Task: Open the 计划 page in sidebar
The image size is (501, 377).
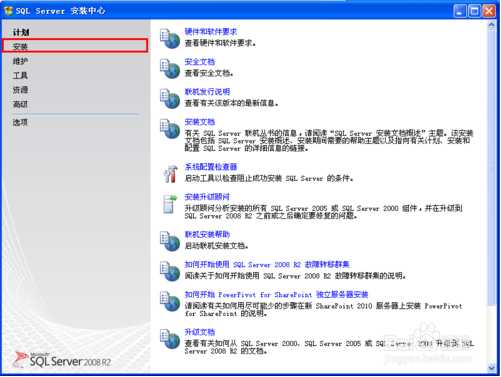Action: pyautogui.click(x=21, y=32)
